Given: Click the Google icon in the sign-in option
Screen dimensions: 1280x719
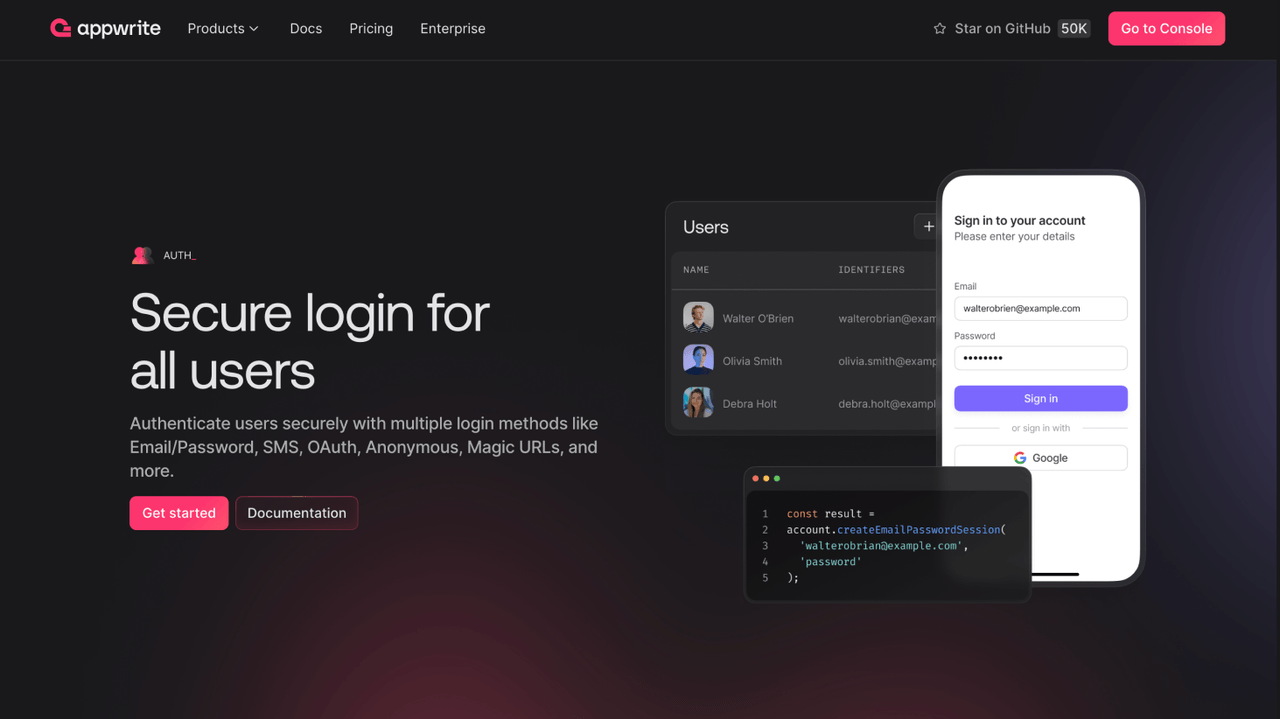Looking at the screenshot, I should (1020, 457).
